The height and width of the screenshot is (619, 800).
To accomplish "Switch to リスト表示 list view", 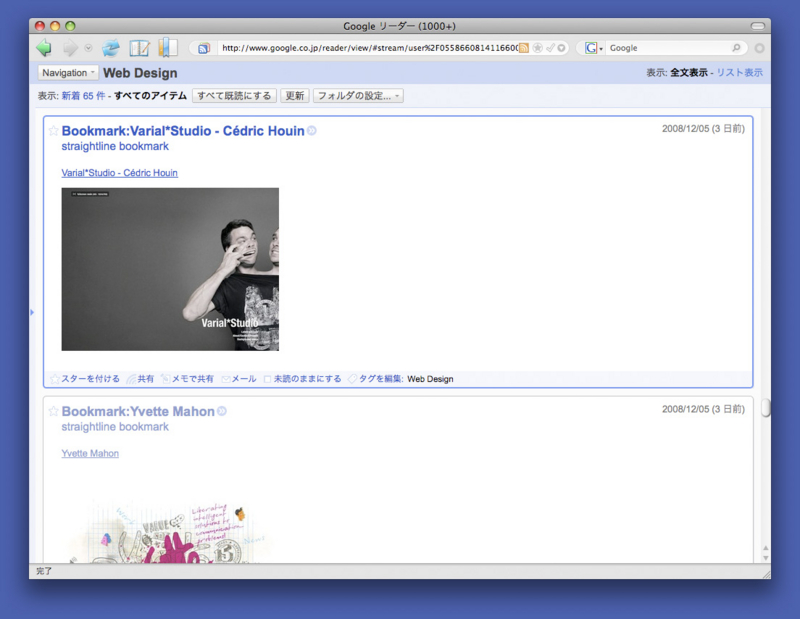I will click(x=739, y=72).
